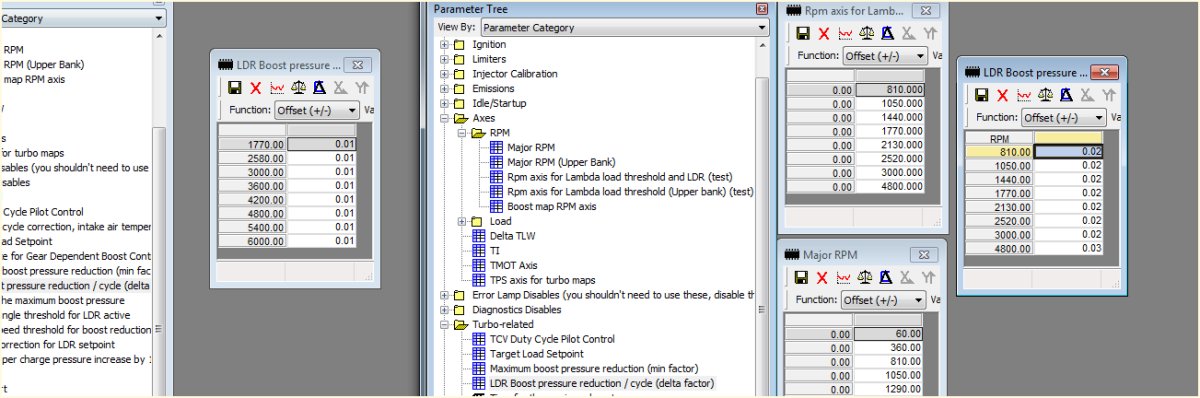Expand the Ignition folder in Parameter Tree
1200x398 pixels.
[445, 45]
